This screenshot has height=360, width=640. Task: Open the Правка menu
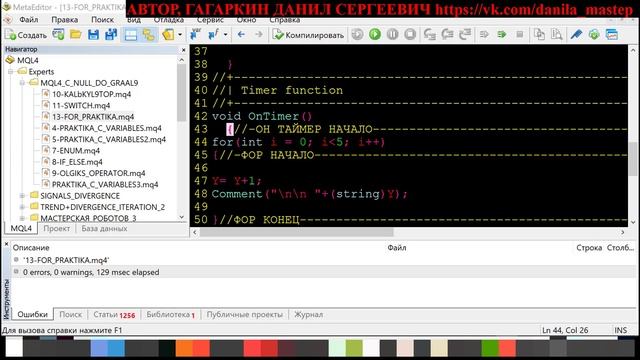64,20
